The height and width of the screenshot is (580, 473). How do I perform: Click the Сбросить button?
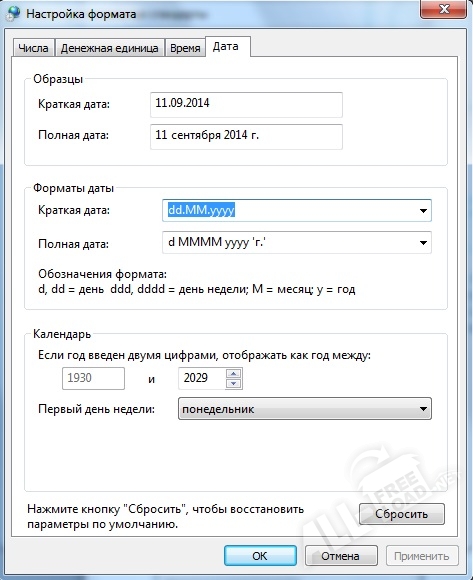pos(402,514)
